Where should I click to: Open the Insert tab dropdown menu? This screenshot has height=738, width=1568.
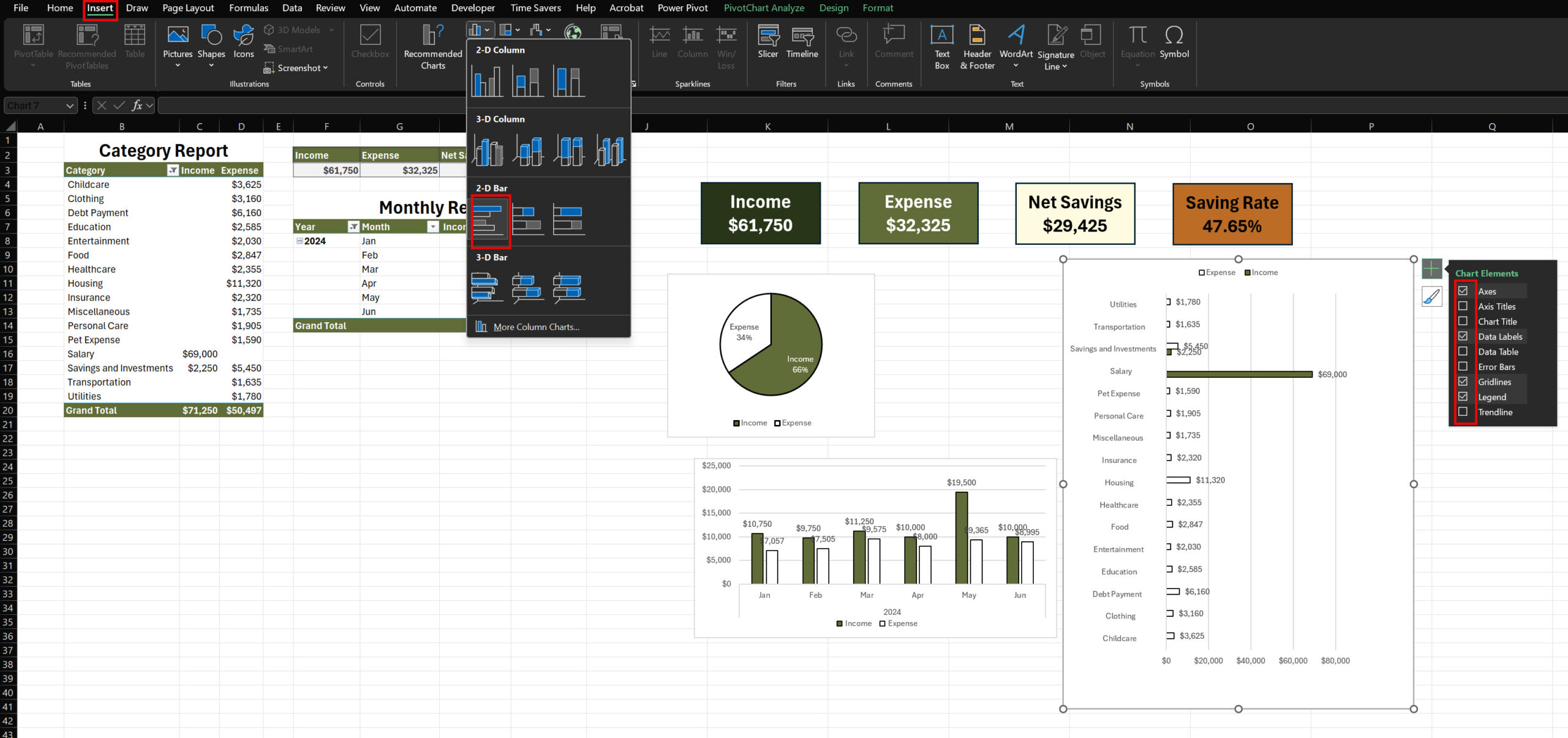tap(100, 7)
